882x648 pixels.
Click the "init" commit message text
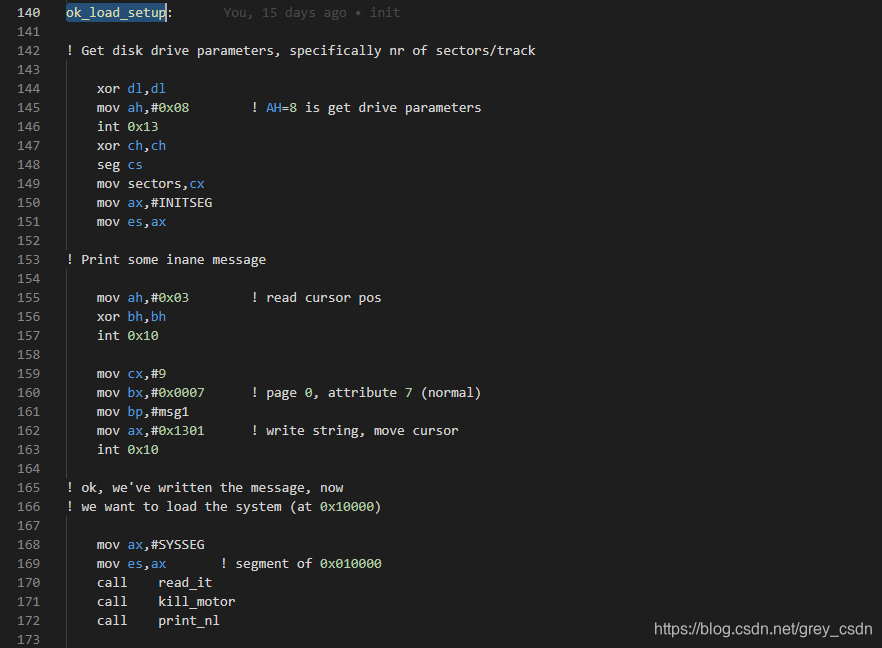point(385,12)
